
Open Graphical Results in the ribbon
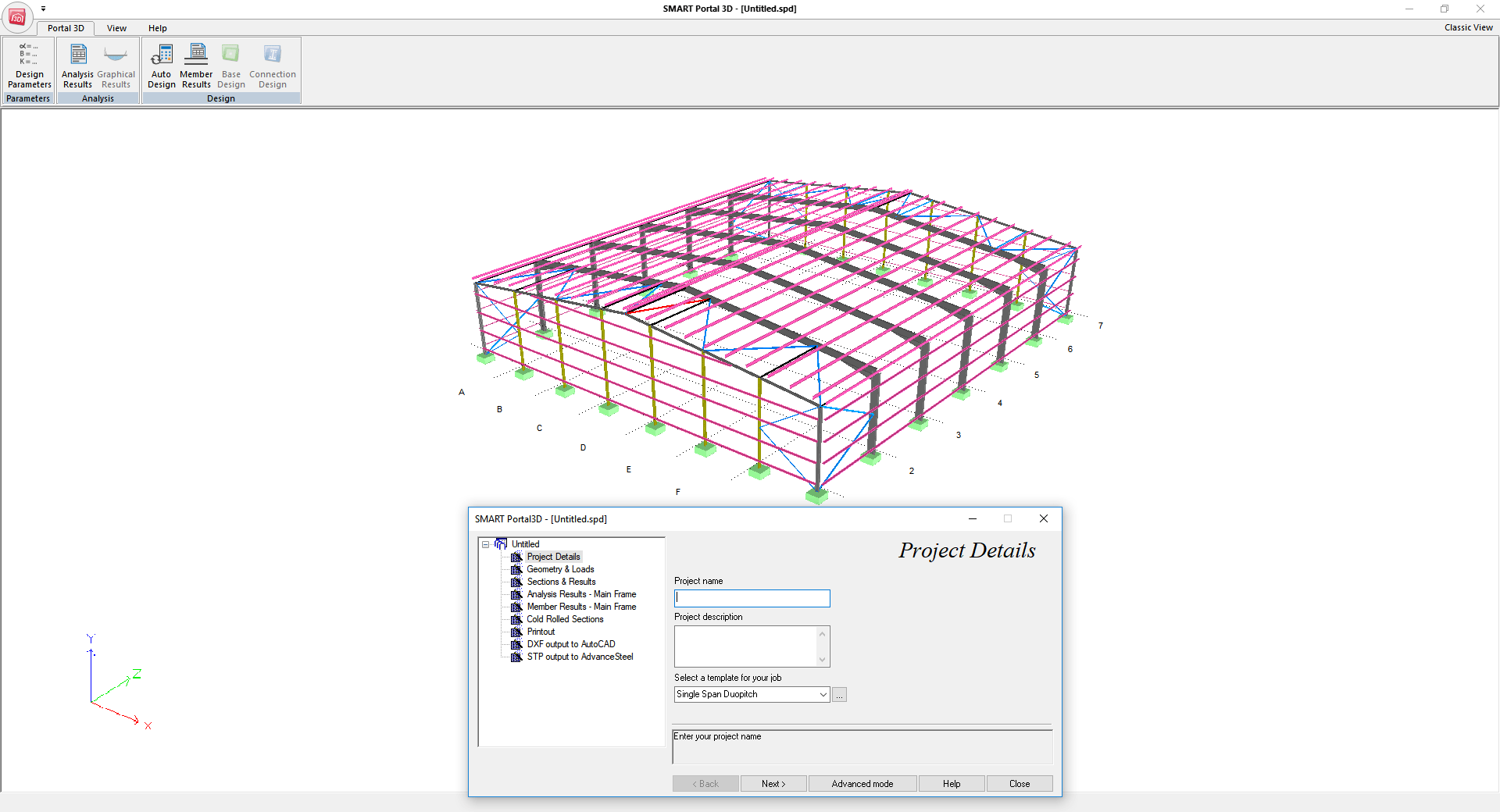pyautogui.click(x=116, y=66)
